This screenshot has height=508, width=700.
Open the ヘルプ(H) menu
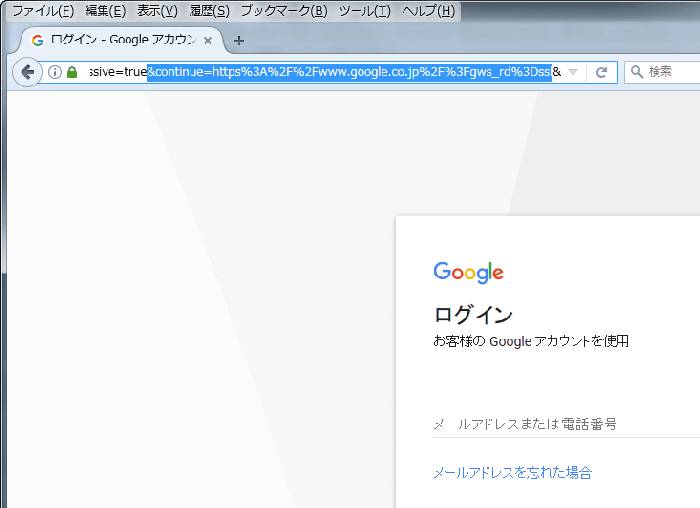click(428, 11)
